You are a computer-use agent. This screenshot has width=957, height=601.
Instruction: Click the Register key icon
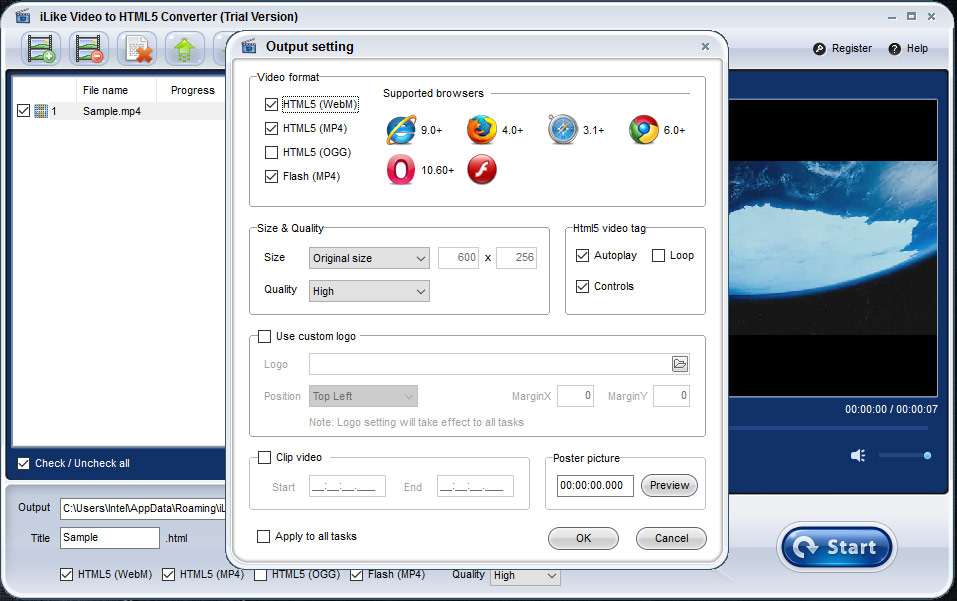point(820,49)
